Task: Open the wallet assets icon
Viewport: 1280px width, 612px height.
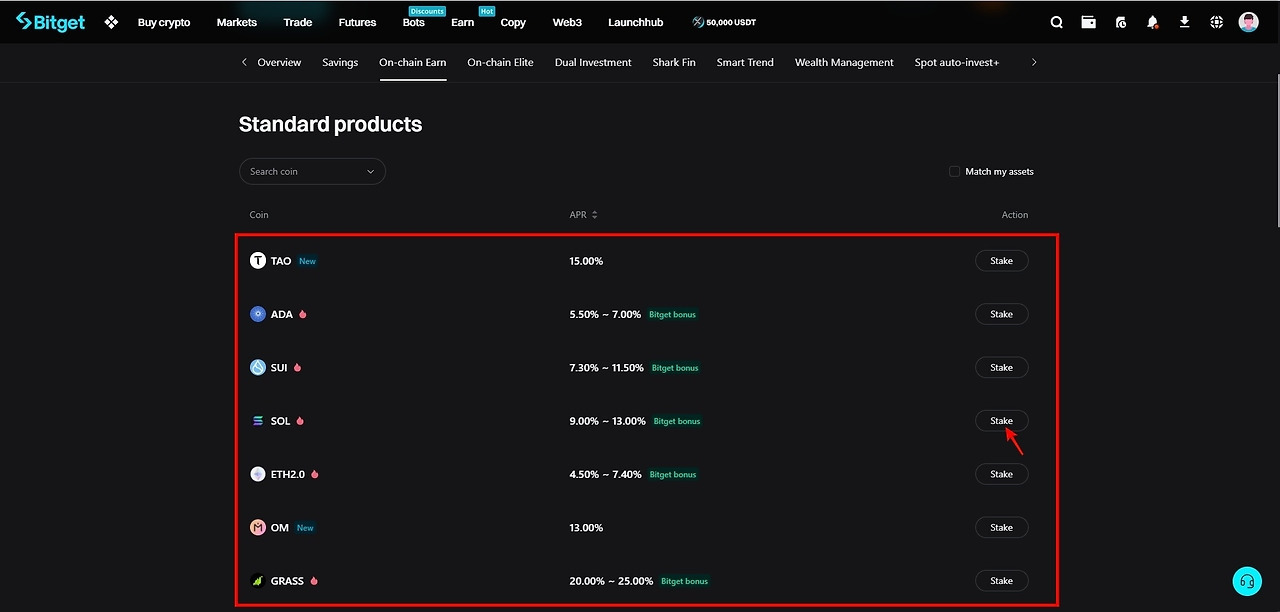Action: (x=1089, y=22)
